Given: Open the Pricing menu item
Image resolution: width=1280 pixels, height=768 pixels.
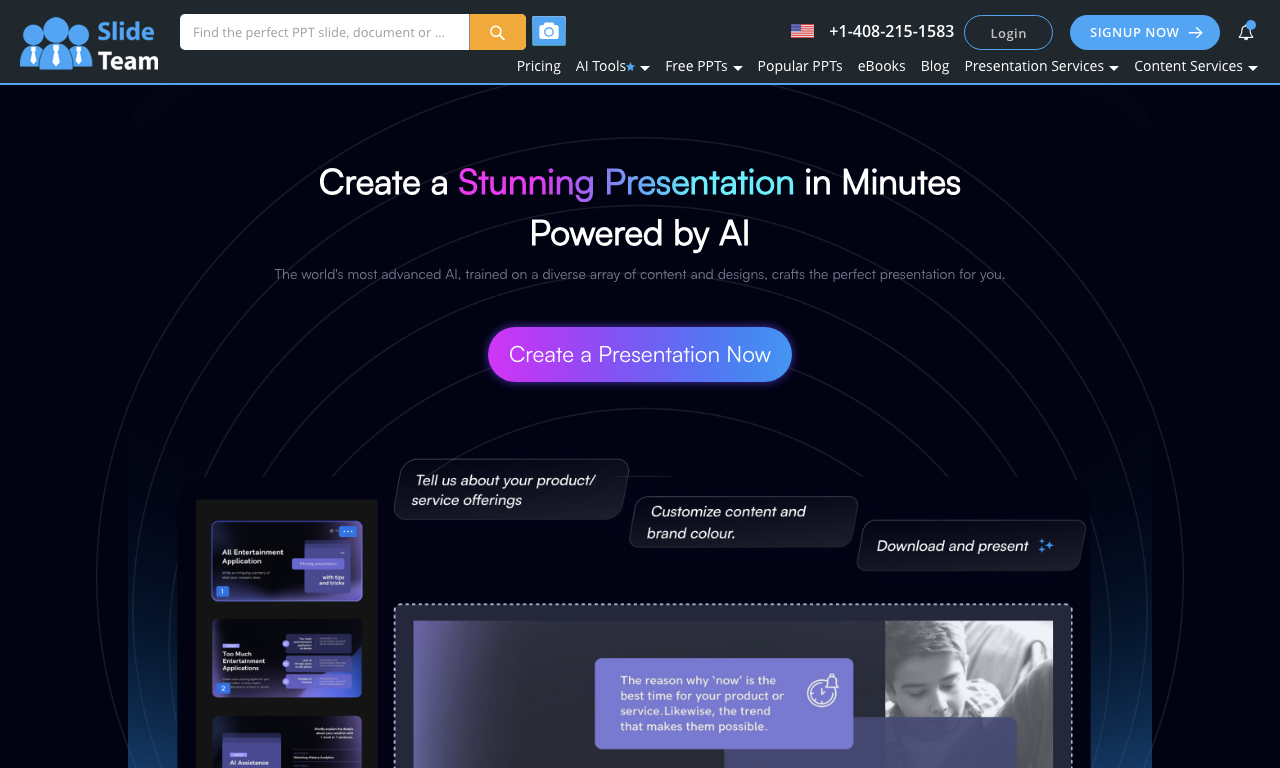Looking at the screenshot, I should (x=539, y=66).
